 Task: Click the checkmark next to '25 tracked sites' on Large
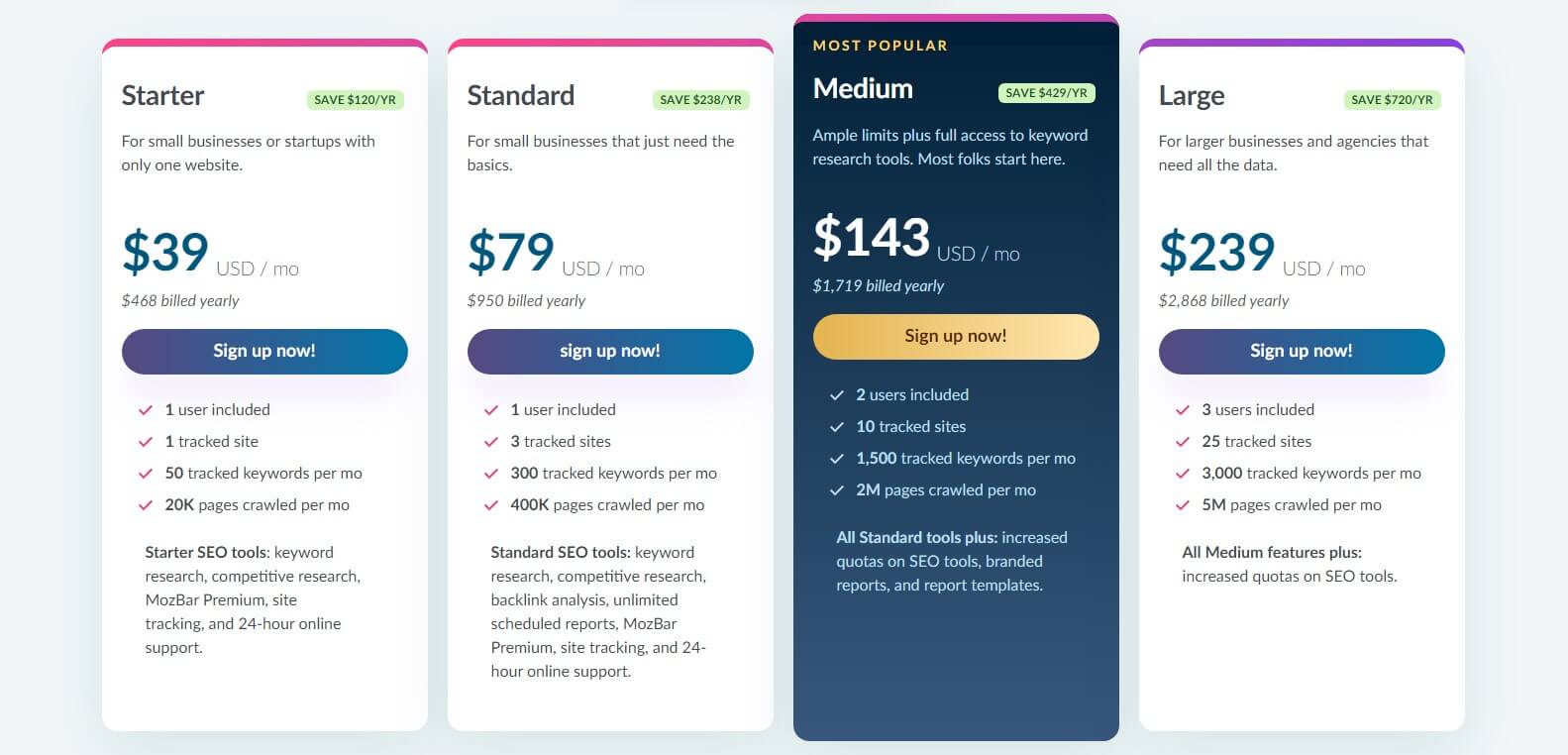click(1182, 441)
